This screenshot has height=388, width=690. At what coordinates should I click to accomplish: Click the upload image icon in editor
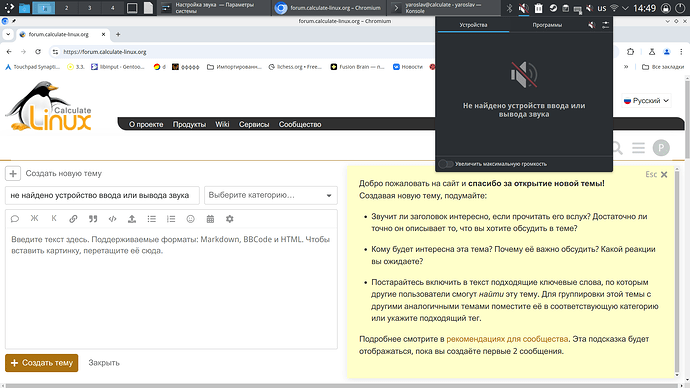[x=132, y=219]
